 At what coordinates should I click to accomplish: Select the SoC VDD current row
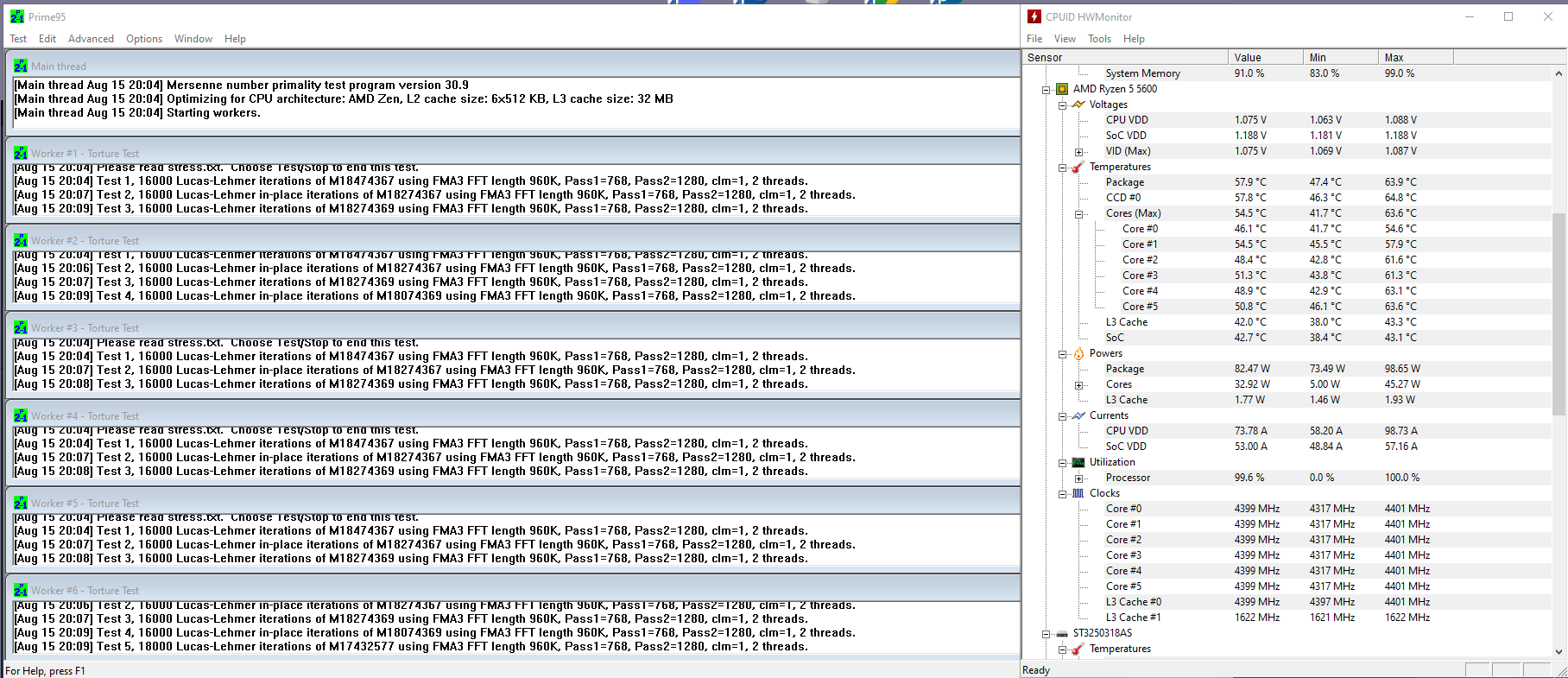point(1287,447)
